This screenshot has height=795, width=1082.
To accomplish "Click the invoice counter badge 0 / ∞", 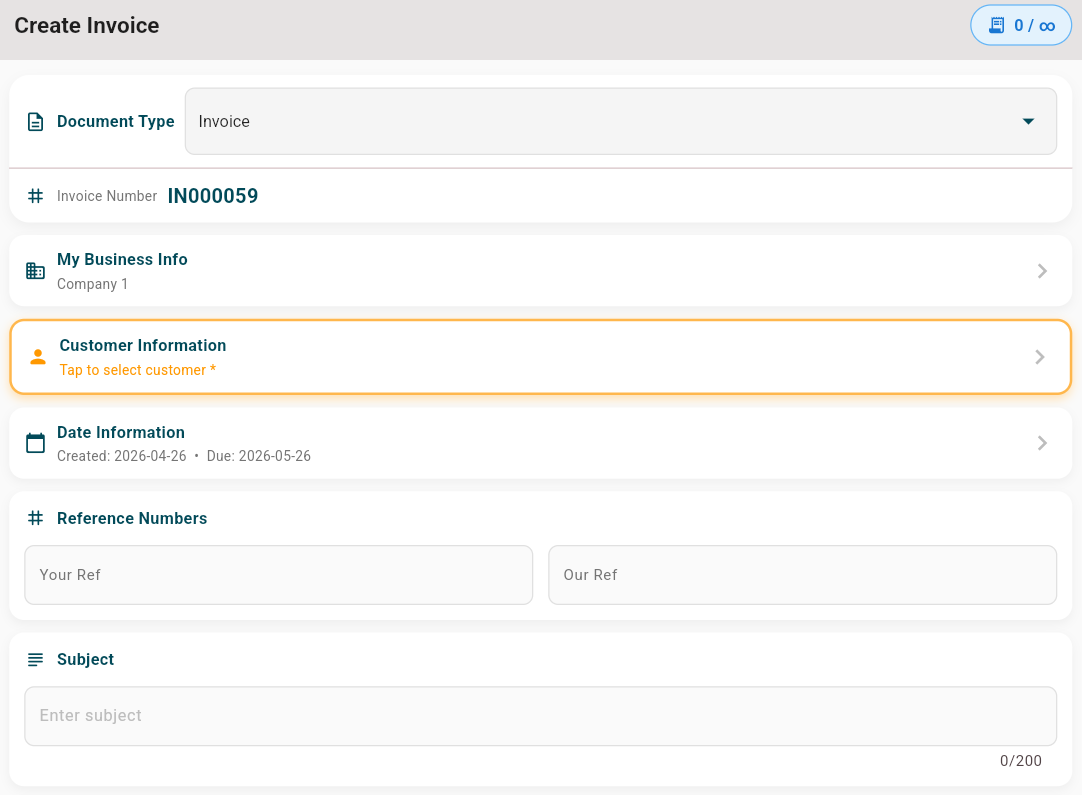I will (1021, 26).
